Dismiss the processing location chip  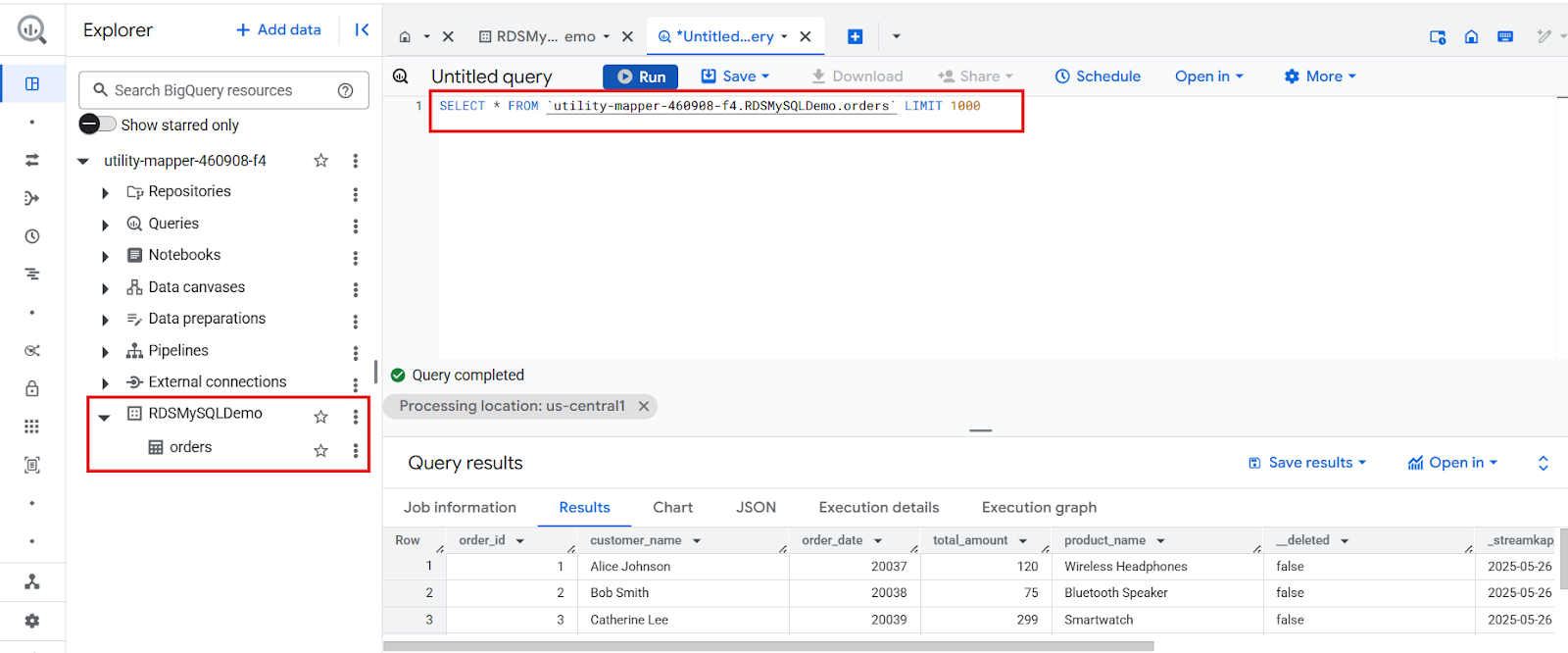click(644, 406)
